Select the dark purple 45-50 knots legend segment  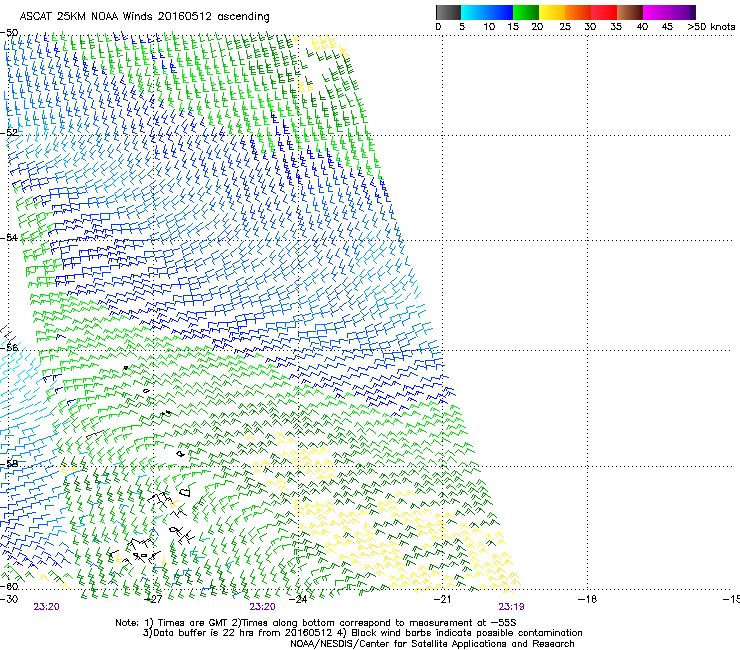pyautogui.click(x=682, y=12)
